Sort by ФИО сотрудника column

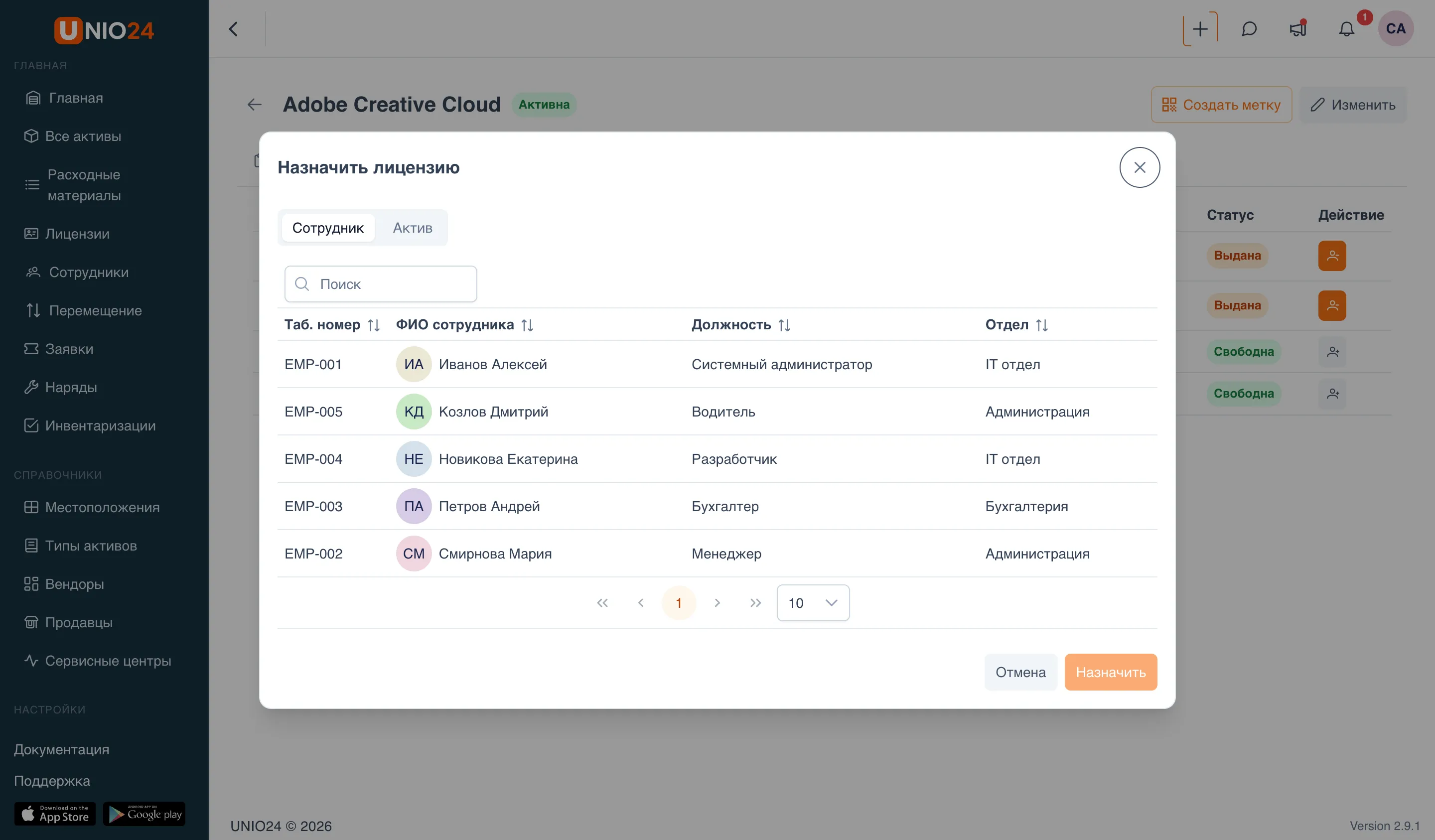(x=527, y=325)
